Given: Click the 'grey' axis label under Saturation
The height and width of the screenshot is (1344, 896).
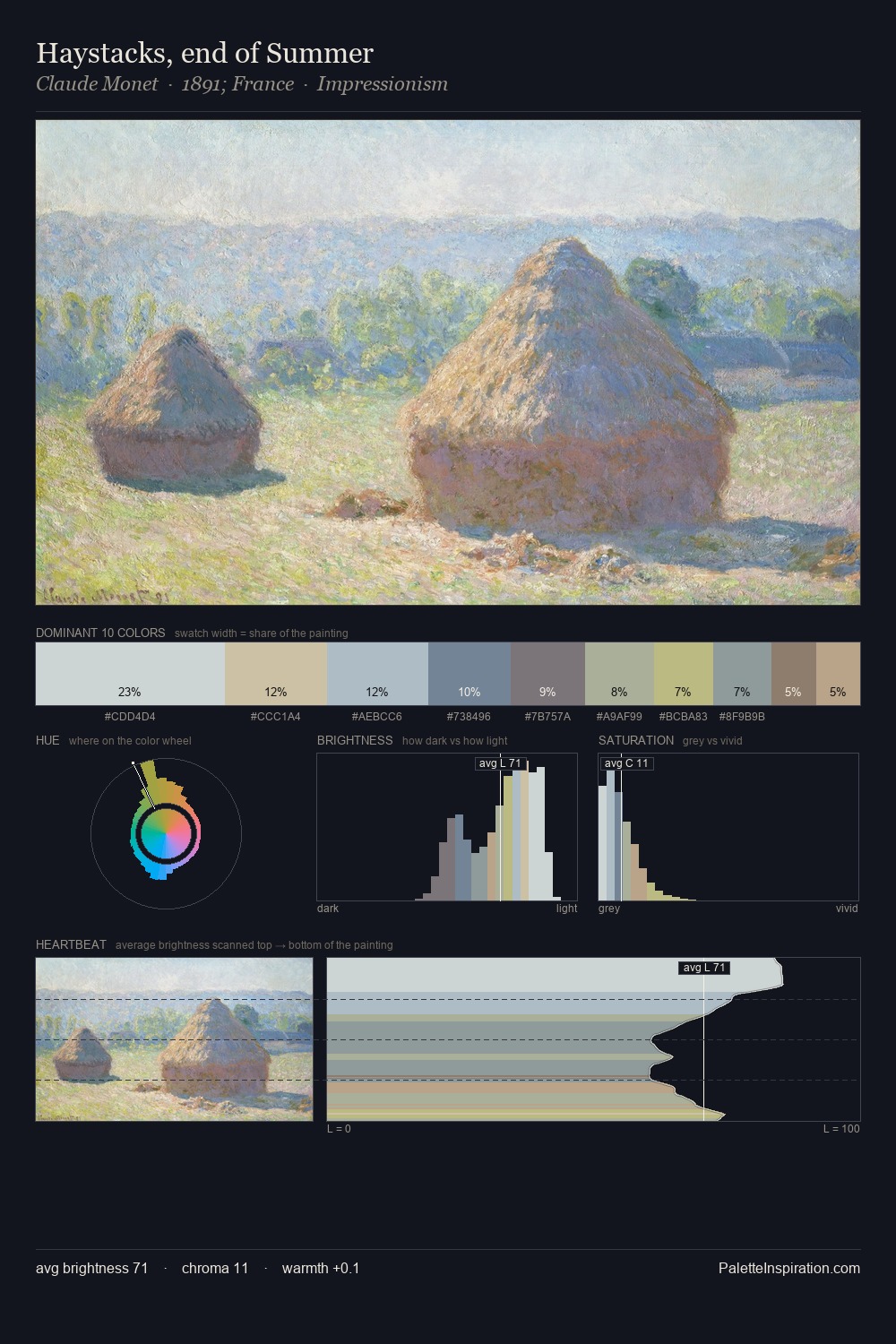Looking at the screenshot, I should (609, 909).
